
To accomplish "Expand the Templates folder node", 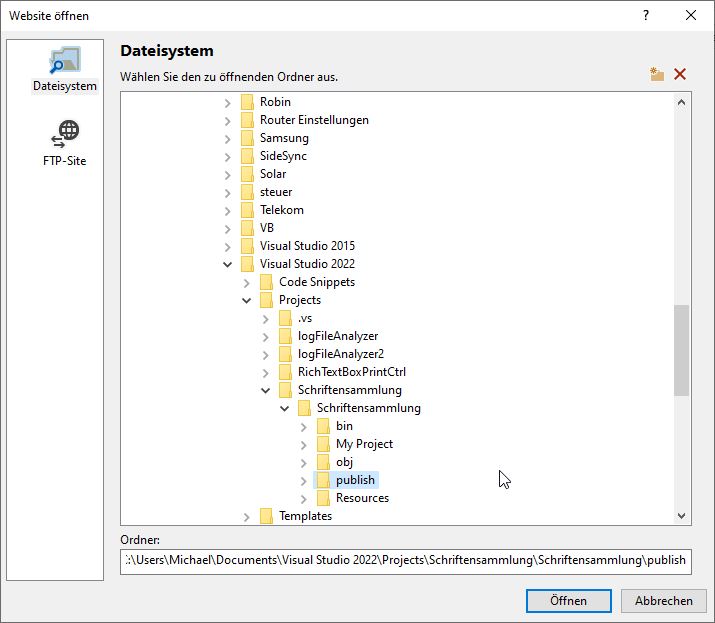I will [247, 516].
